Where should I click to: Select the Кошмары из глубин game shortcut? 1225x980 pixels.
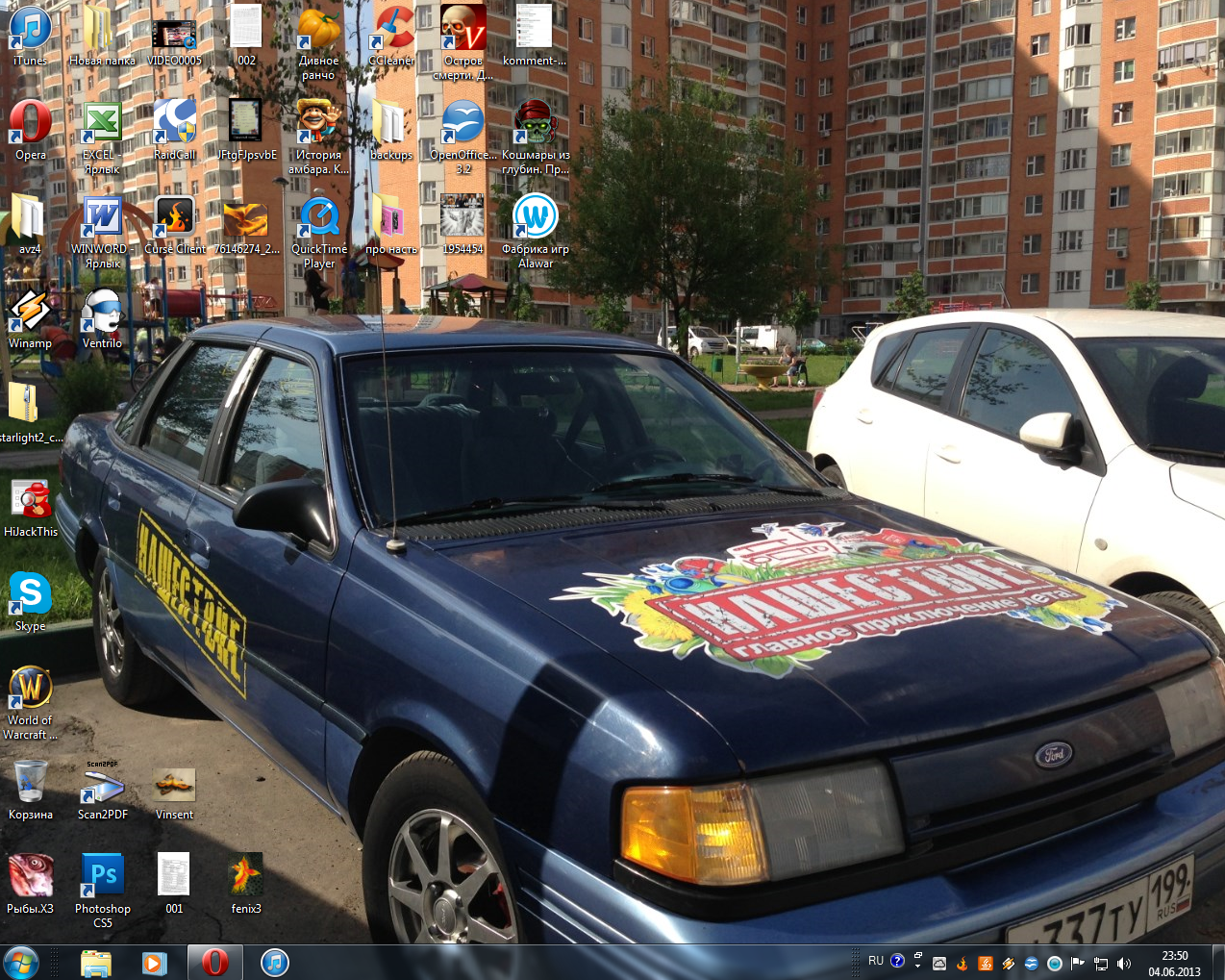point(535,138)
